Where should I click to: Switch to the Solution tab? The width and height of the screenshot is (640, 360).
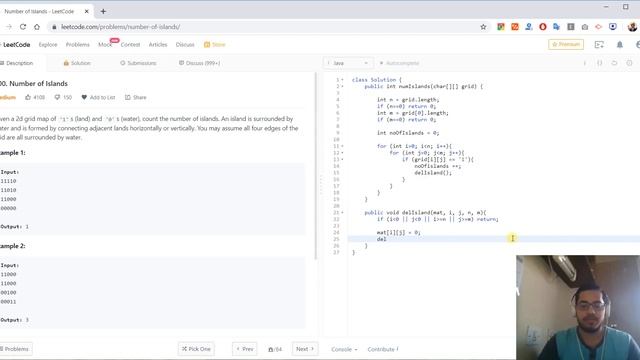(x=77, y=63)
